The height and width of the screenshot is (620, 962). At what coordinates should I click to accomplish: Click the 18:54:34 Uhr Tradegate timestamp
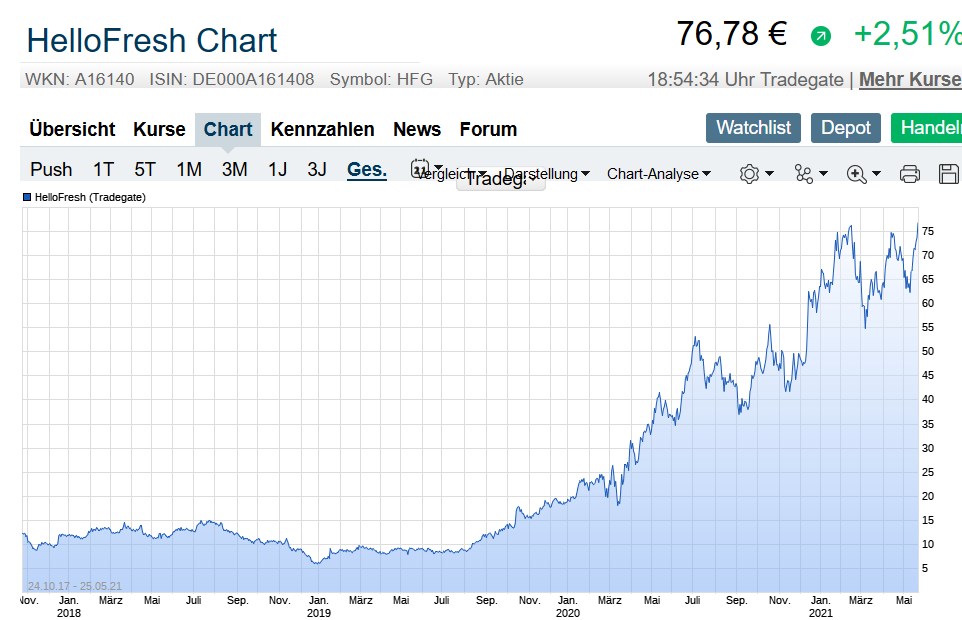[745, 80]
